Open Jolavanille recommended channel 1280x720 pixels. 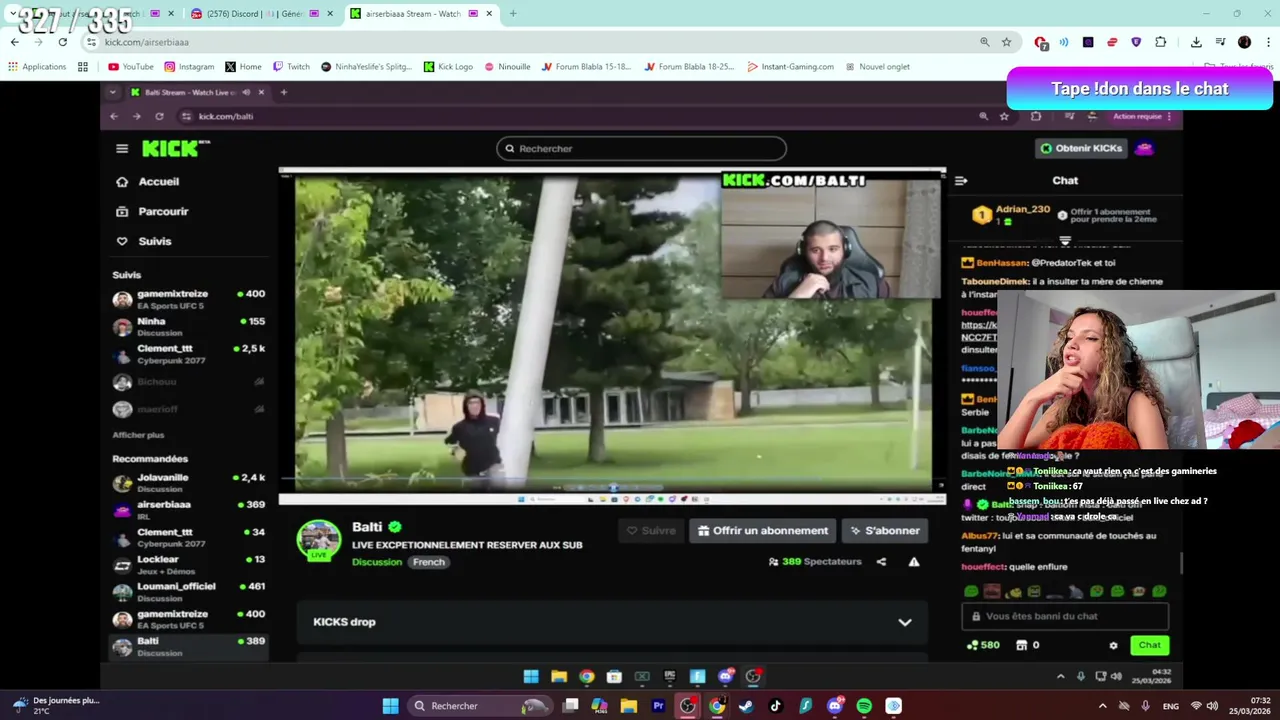189,483
